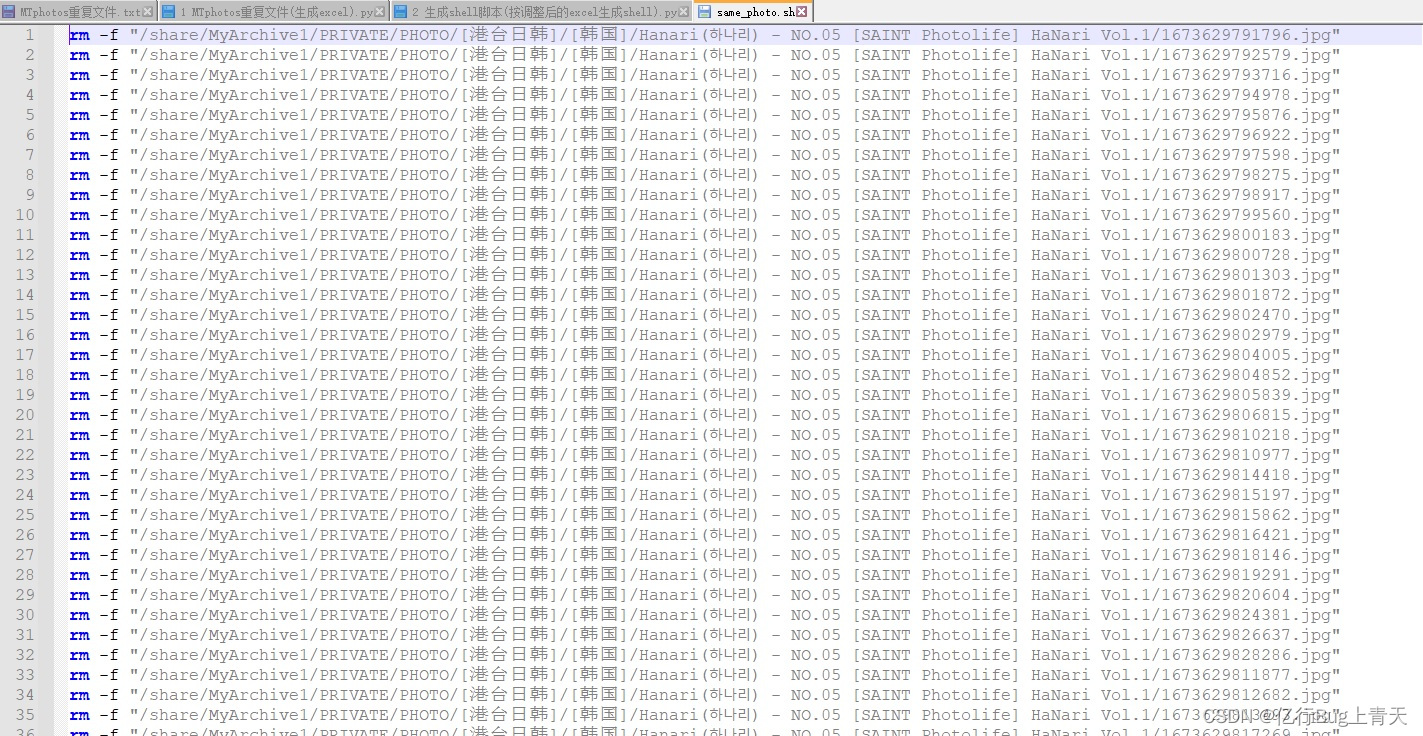Screen dimensions: 1423x736
Task: Switch to the MTphotos重复文件.txt tab
Action: point(80,12)
